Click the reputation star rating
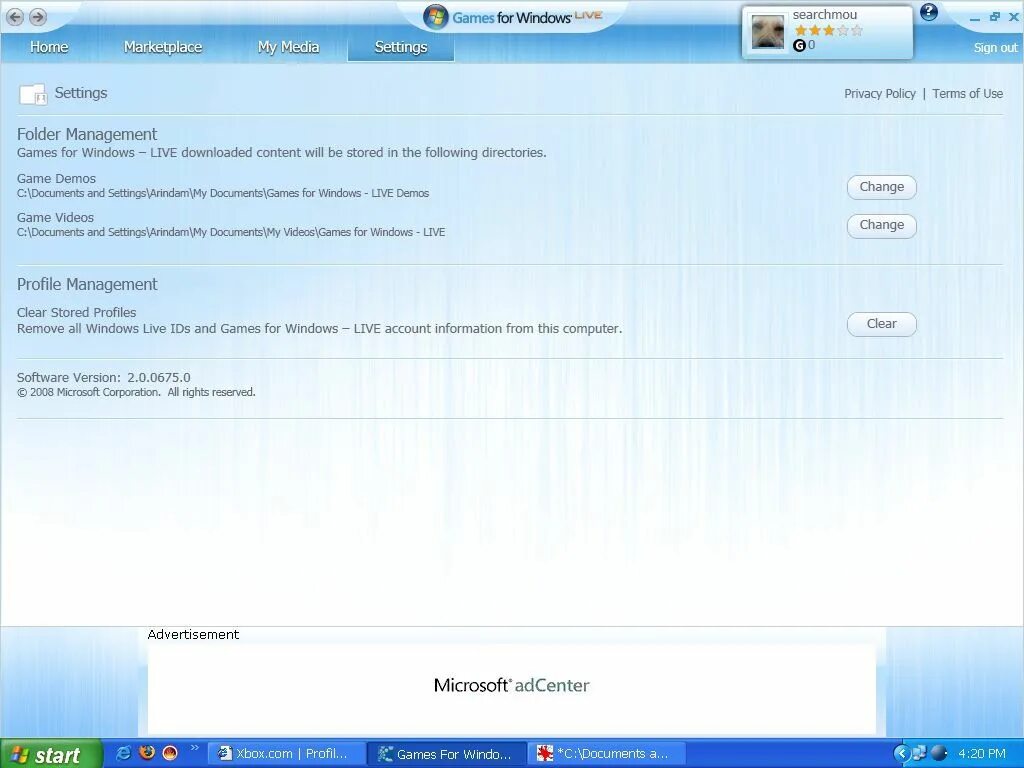1024x768 pixels. tap(828, 30)
